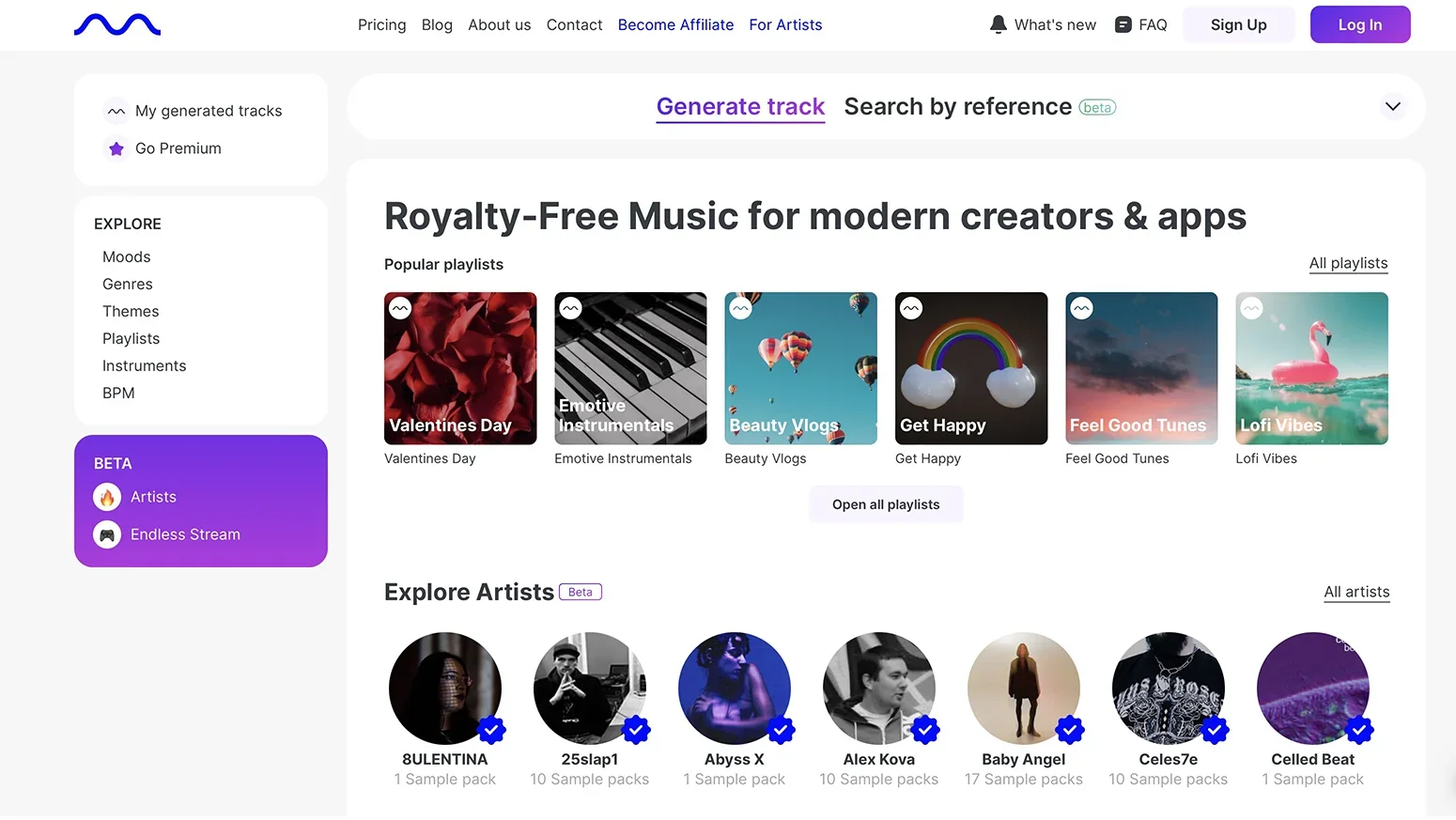
Task: Click the Go Premium star icon
Action: [116, 148]
